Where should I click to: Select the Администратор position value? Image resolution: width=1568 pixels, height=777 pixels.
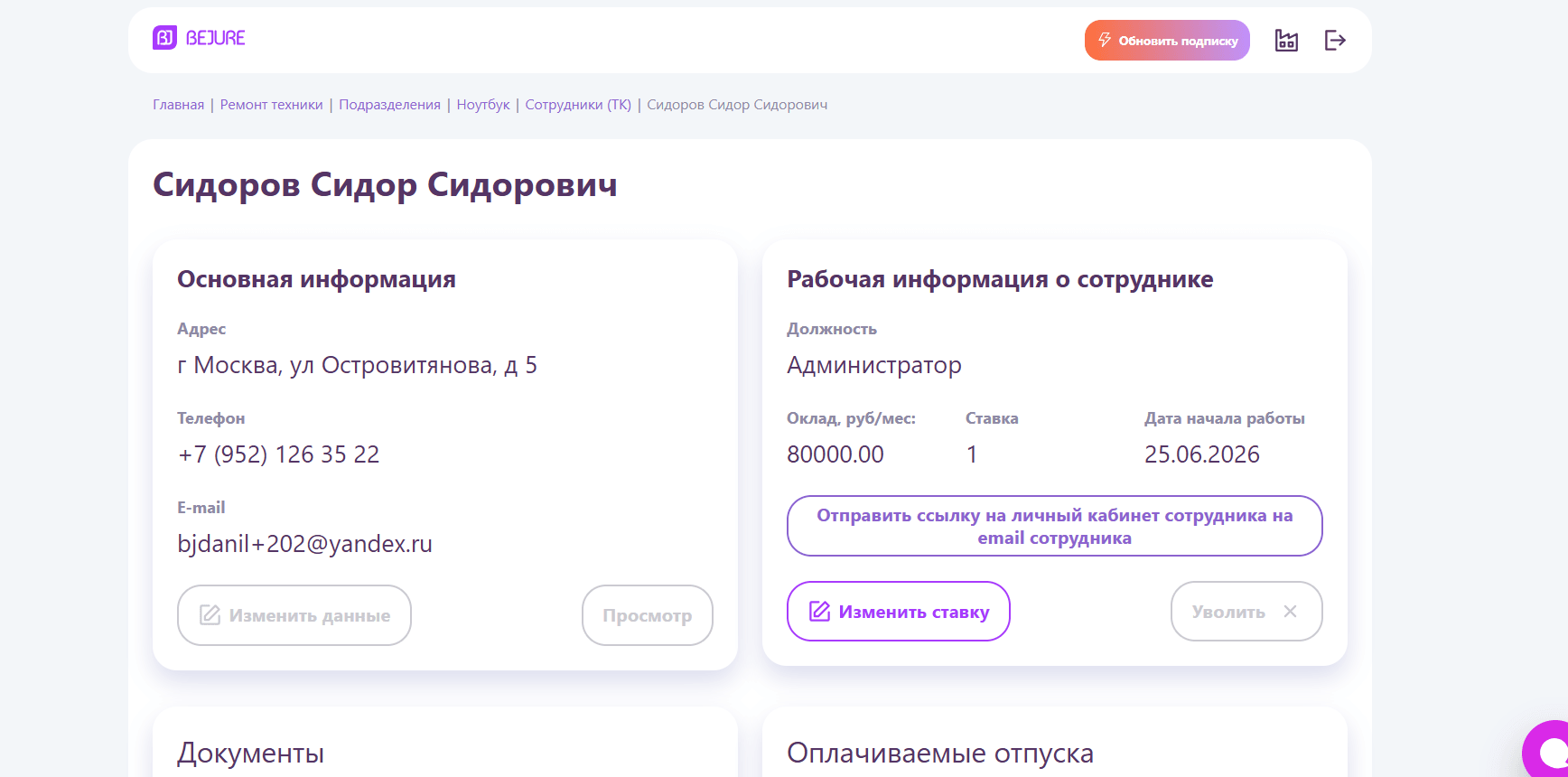pyautogui.click(x=874, y=365)
